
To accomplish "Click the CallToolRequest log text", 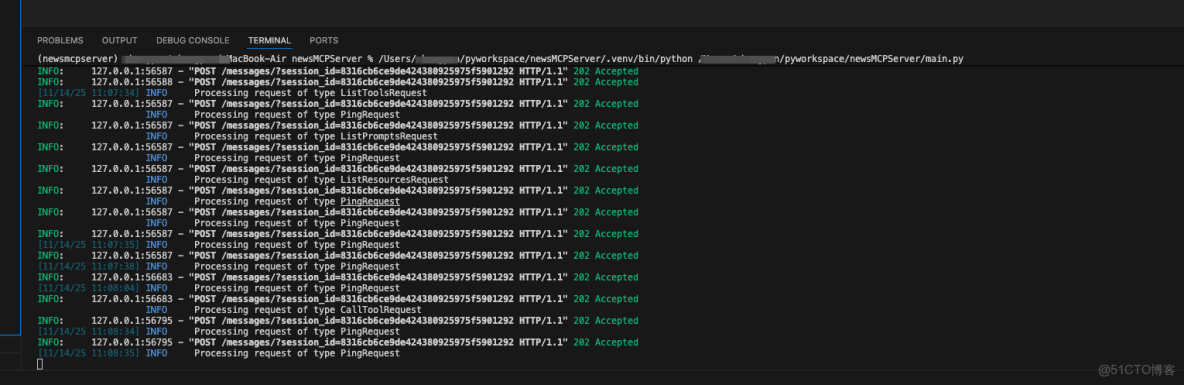I will coord(381,310).
